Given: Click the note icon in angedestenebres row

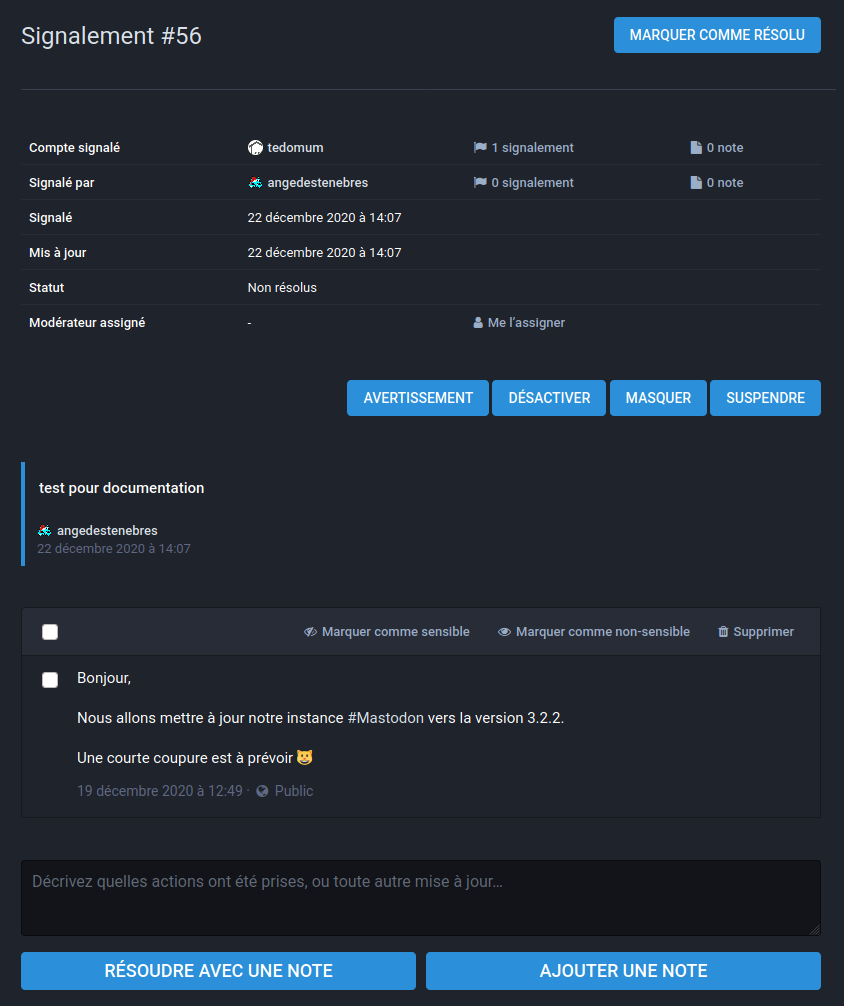Looking at the screenshot, I should click(x=696, y=183).
